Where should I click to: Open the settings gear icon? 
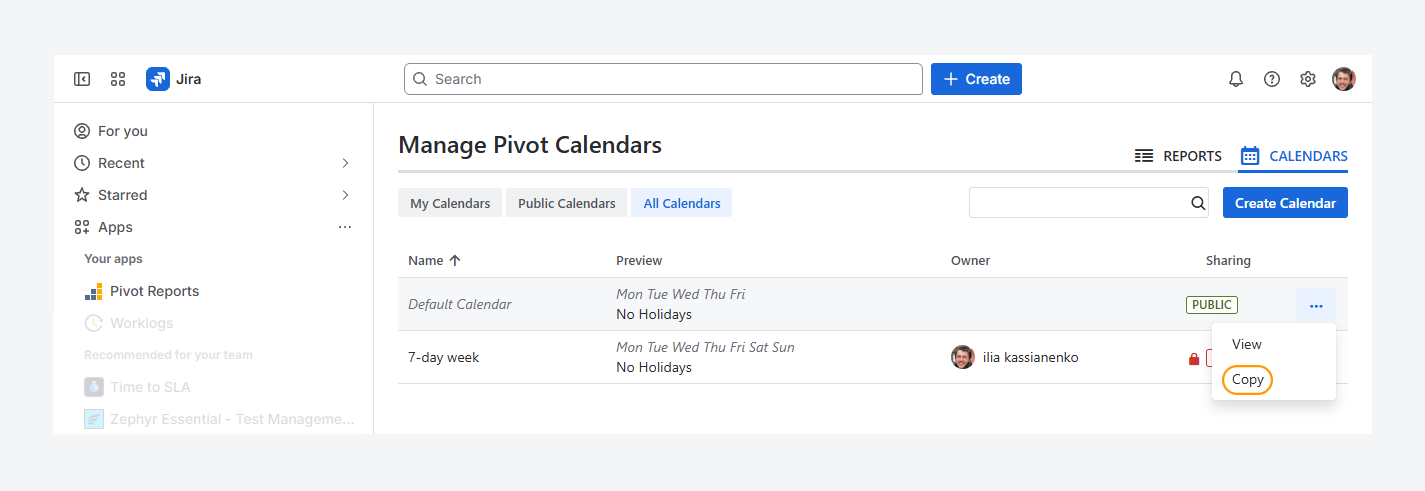click(1308, 79)
